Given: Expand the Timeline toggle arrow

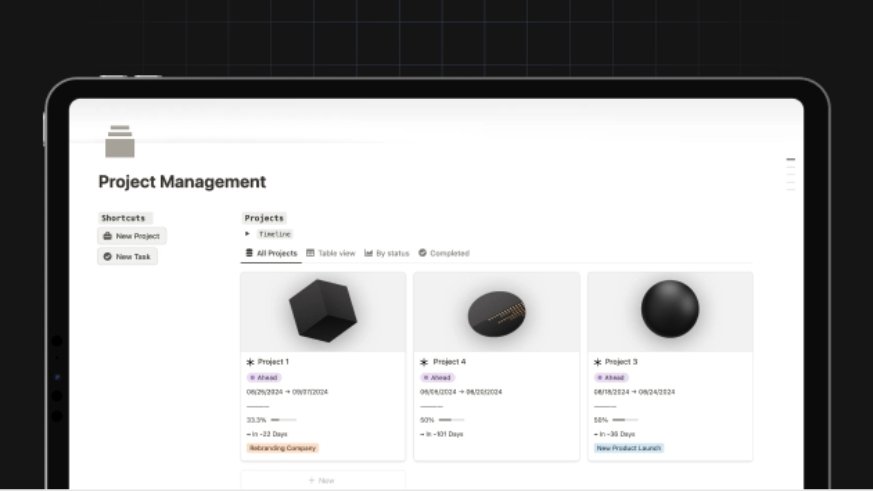Looking at the screenshot, I should tap(248, 233).
